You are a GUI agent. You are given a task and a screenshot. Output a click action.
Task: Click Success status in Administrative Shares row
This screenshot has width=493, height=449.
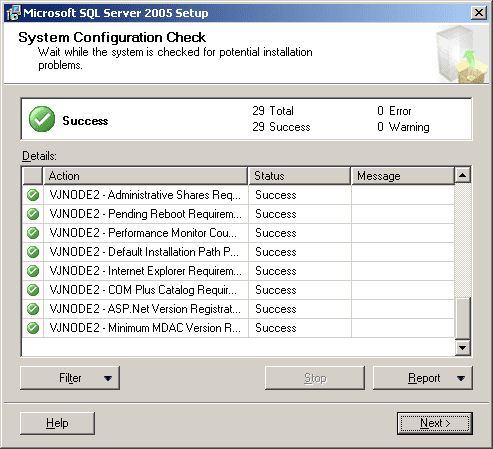tap(276, 195)
